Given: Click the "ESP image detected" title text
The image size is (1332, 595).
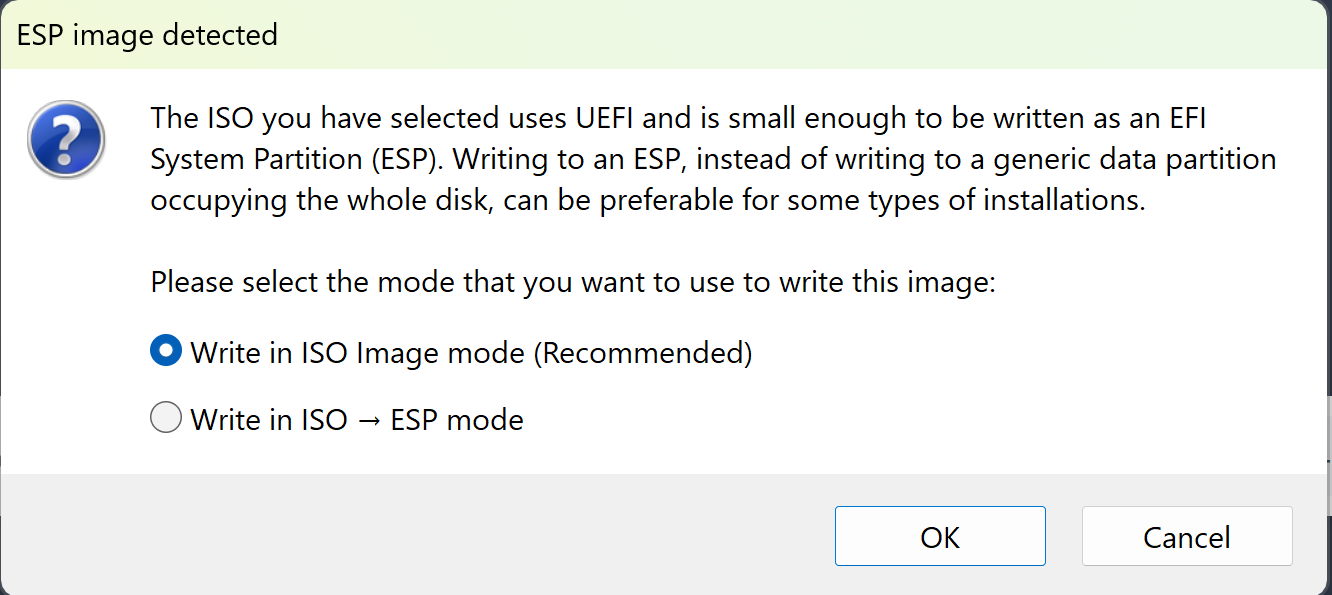Looking at the screenshot, I should (148, 35).
